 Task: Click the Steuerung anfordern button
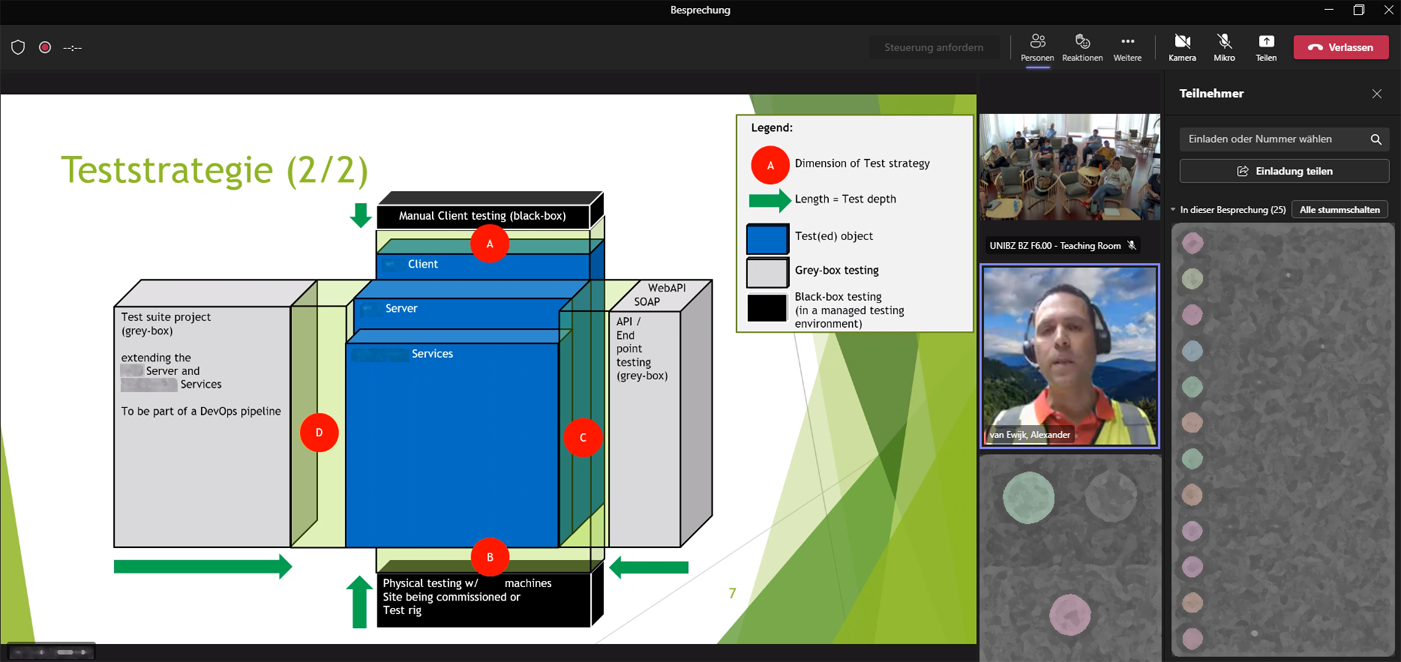(933, 47)
